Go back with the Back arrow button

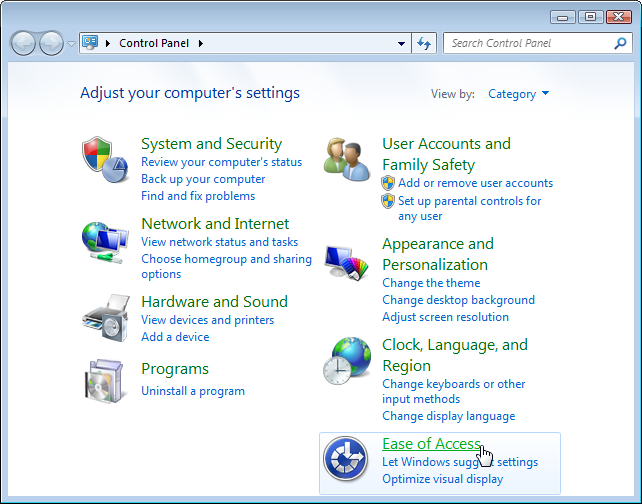coord(23,43)
